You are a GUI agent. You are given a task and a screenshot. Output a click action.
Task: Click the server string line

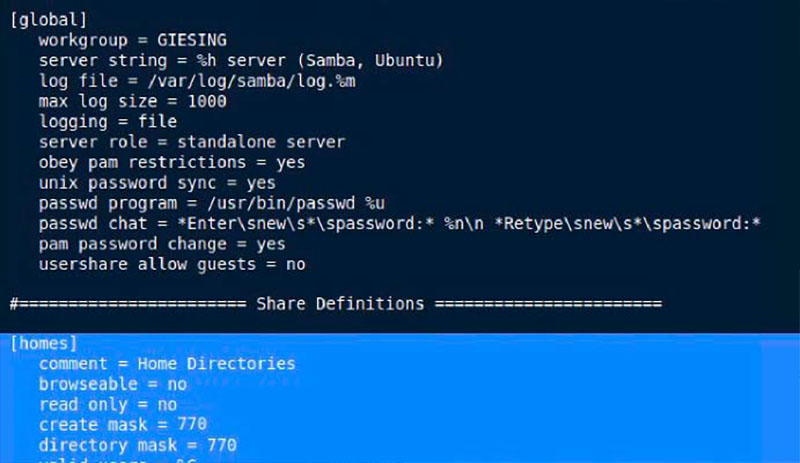241,61
